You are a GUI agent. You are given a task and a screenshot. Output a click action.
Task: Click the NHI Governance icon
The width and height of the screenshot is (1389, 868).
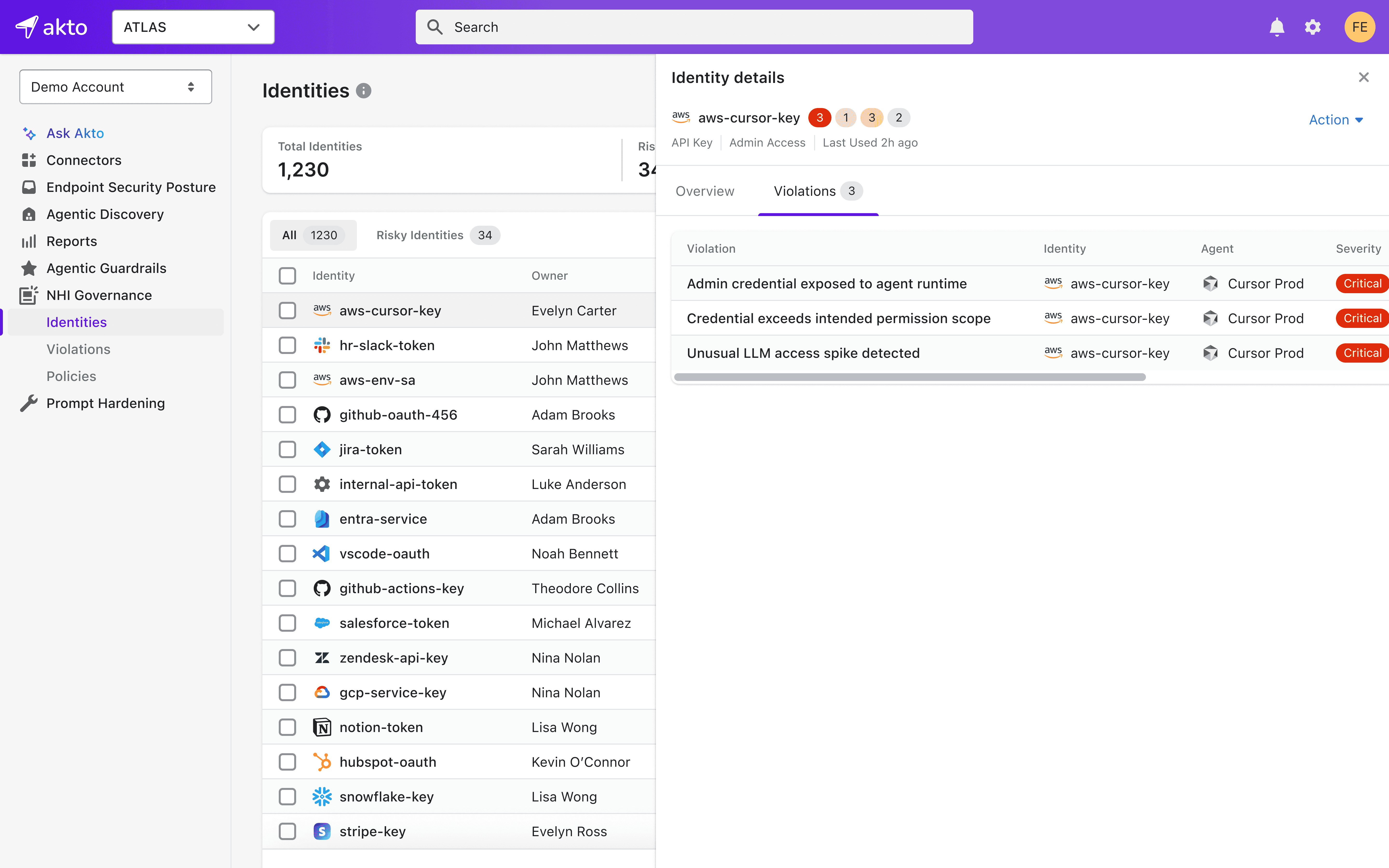29,295
